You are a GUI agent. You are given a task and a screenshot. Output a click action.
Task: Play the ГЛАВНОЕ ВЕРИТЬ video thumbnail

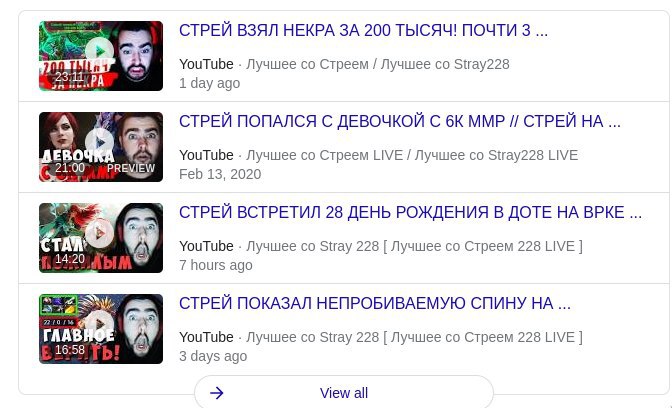coord(101,329)
